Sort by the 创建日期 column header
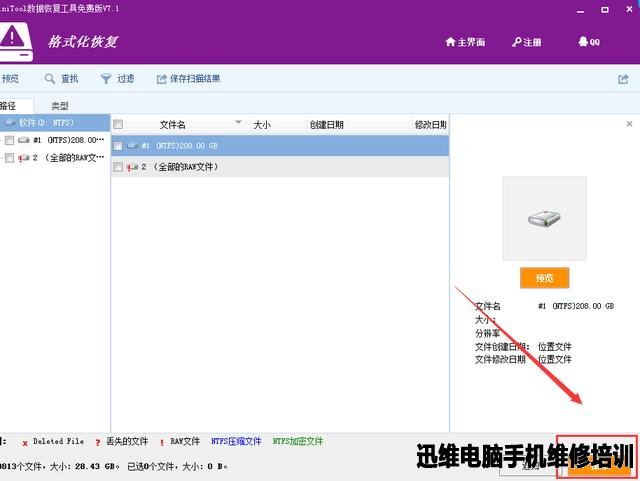Screen dimensions: 640x481 [x=327, y=125]
